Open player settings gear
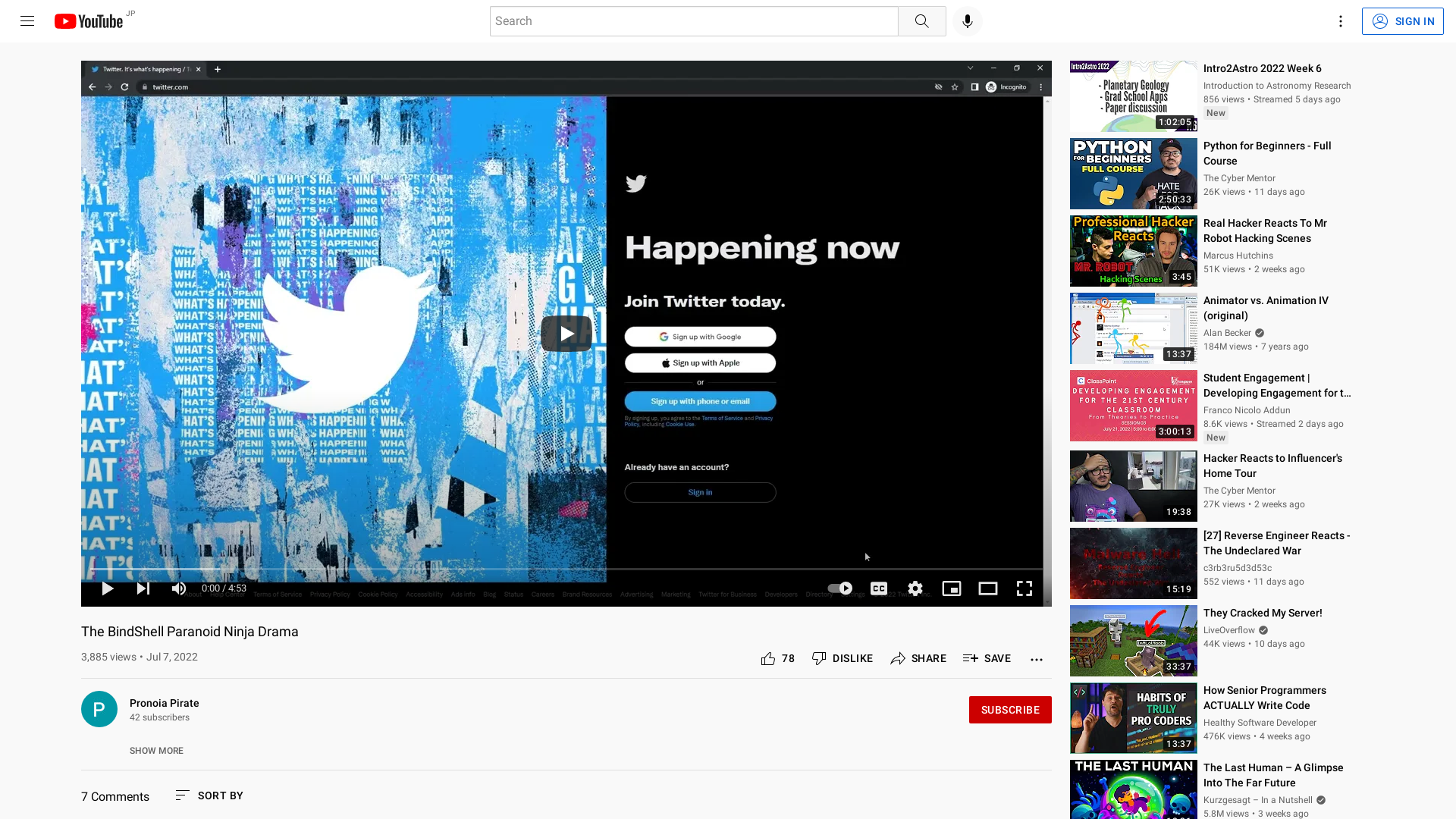 [x=915, y=588]
